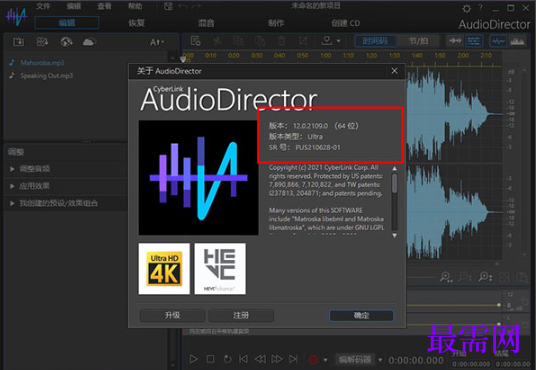Screen dimensions: 539x370
Task: Click the 确定 OK button
Action: (361, 315)
